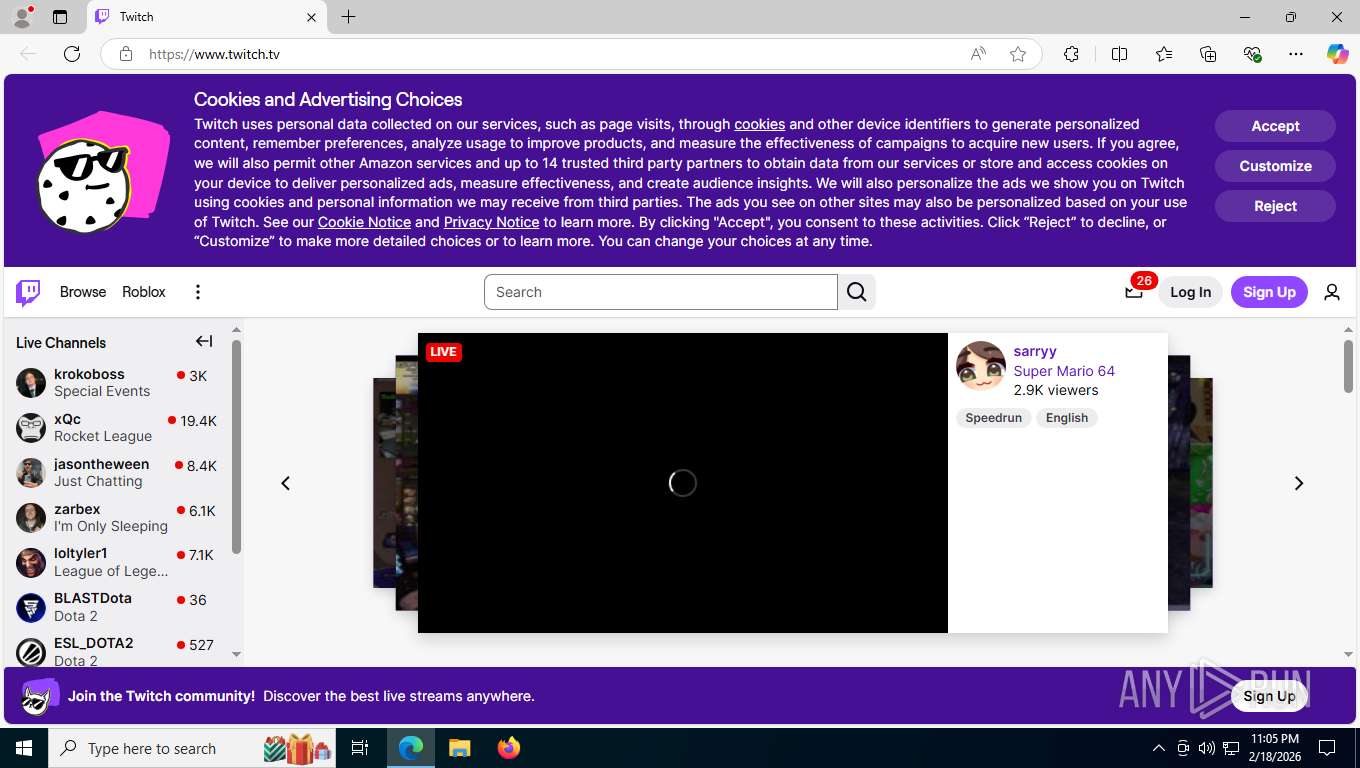Viewport: 1360px width, 768px height.
Task: View site information padlock icon
Action: (x=126, y=54)
